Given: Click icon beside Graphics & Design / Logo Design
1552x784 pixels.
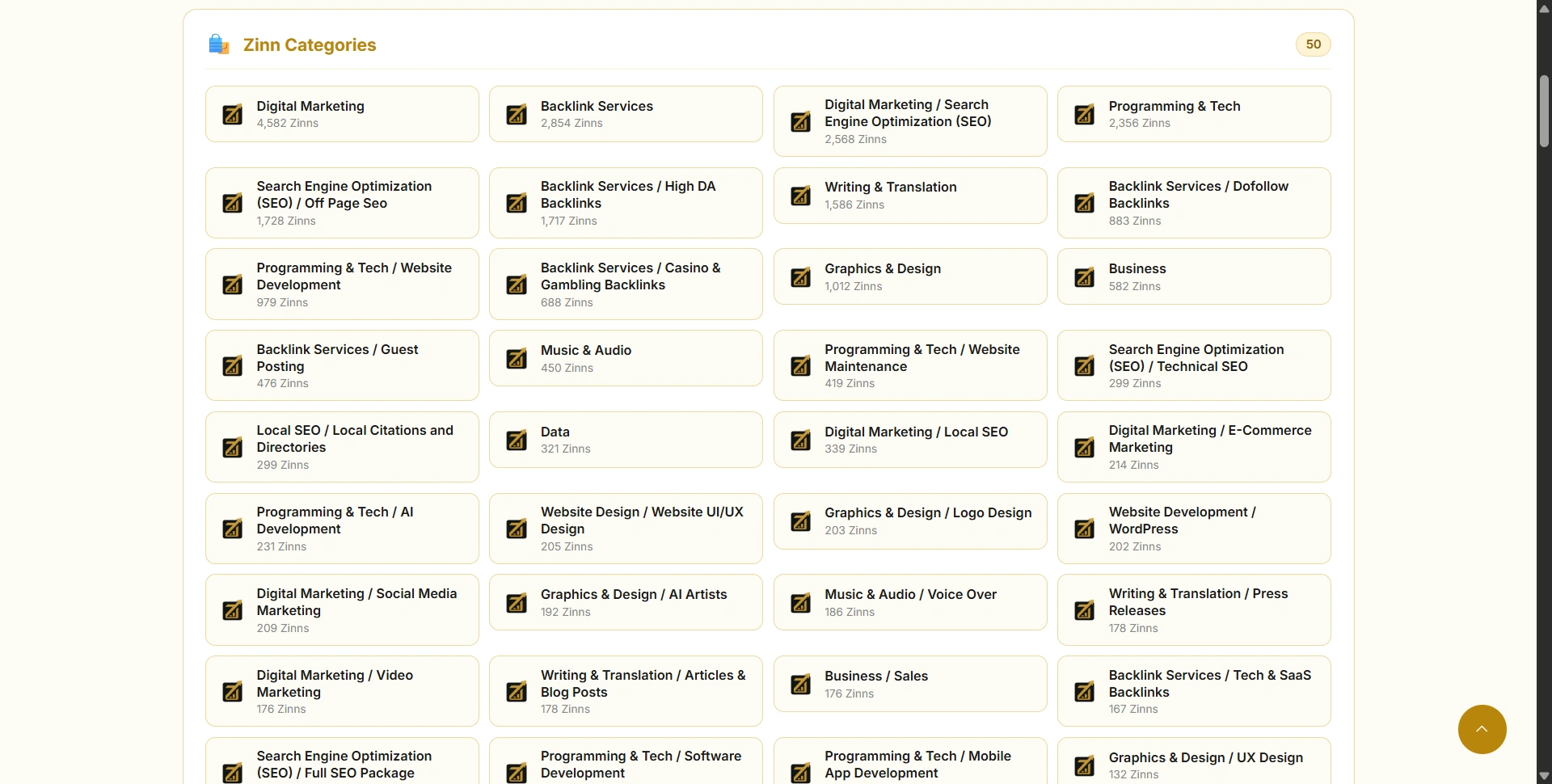Looking at the screenshot, I should click(x=801, y=522).
